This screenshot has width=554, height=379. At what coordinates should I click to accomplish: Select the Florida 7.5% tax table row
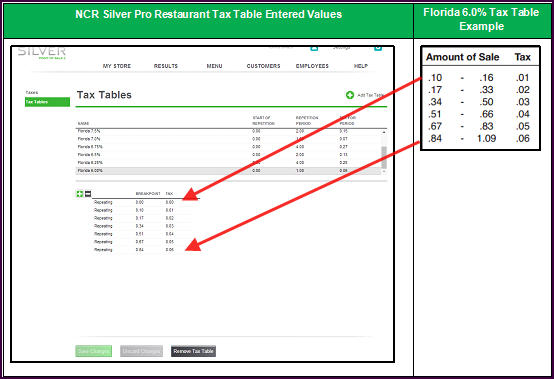pyautogui.click(x=228, y=131)
